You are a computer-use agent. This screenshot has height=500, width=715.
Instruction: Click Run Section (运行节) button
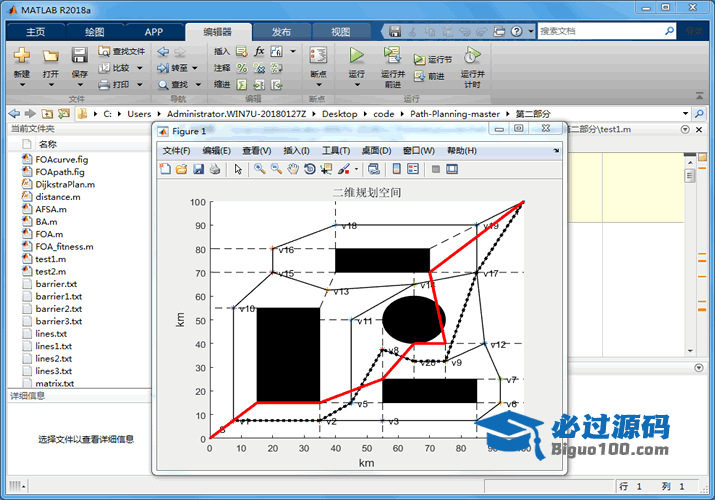pyautogui.click(x=433, y=59)
